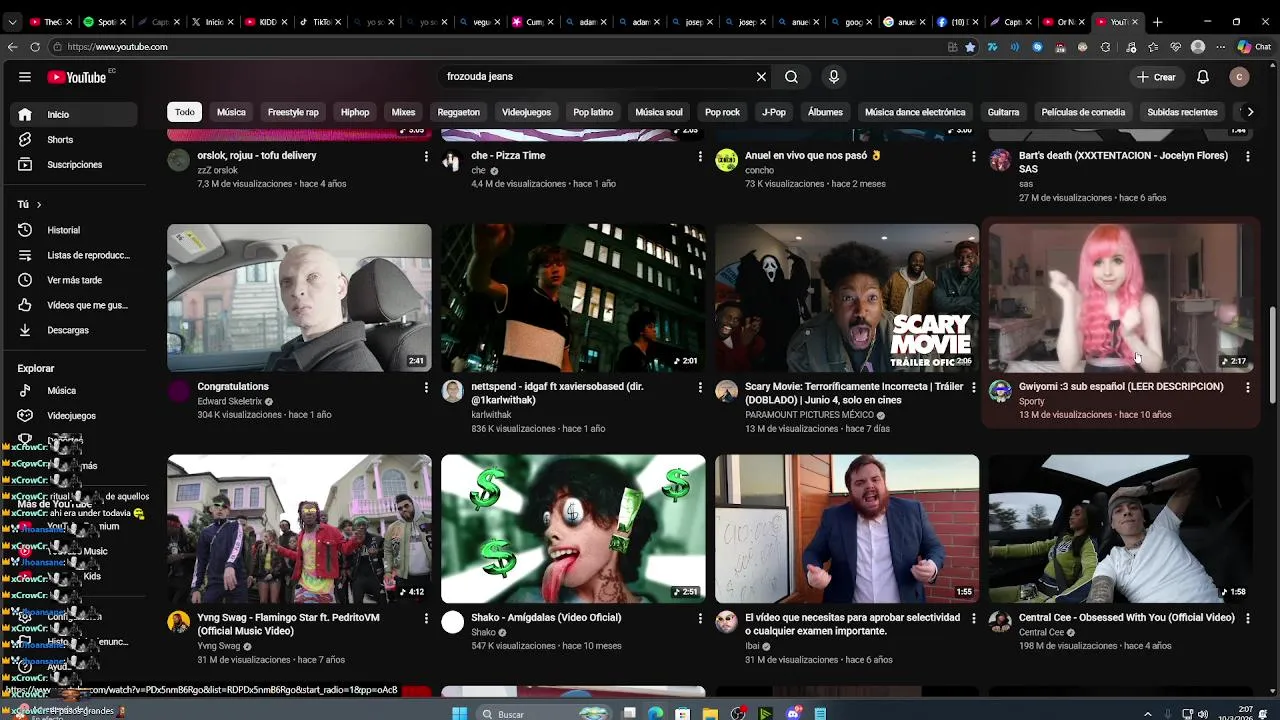Viewport: 1280px width, 720px height.
Task: Open Discord from the taskbar
Action: 793,714
